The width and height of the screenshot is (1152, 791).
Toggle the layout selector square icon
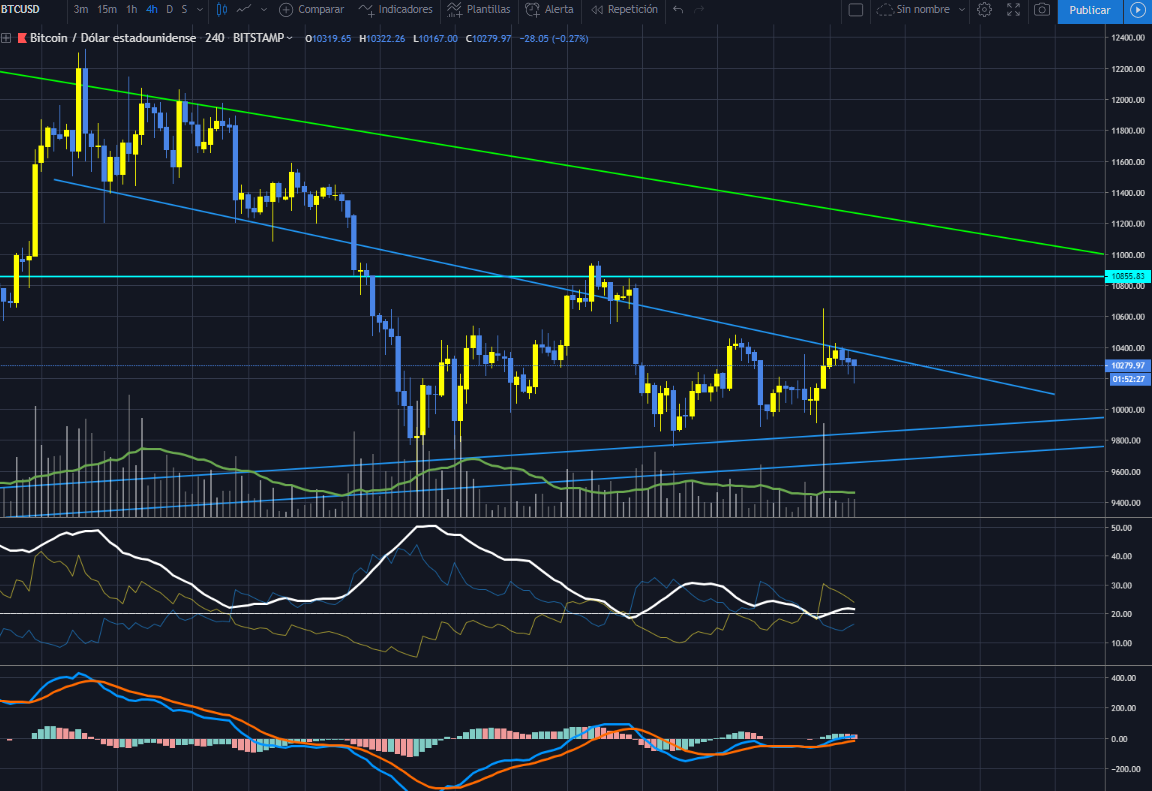855,10
